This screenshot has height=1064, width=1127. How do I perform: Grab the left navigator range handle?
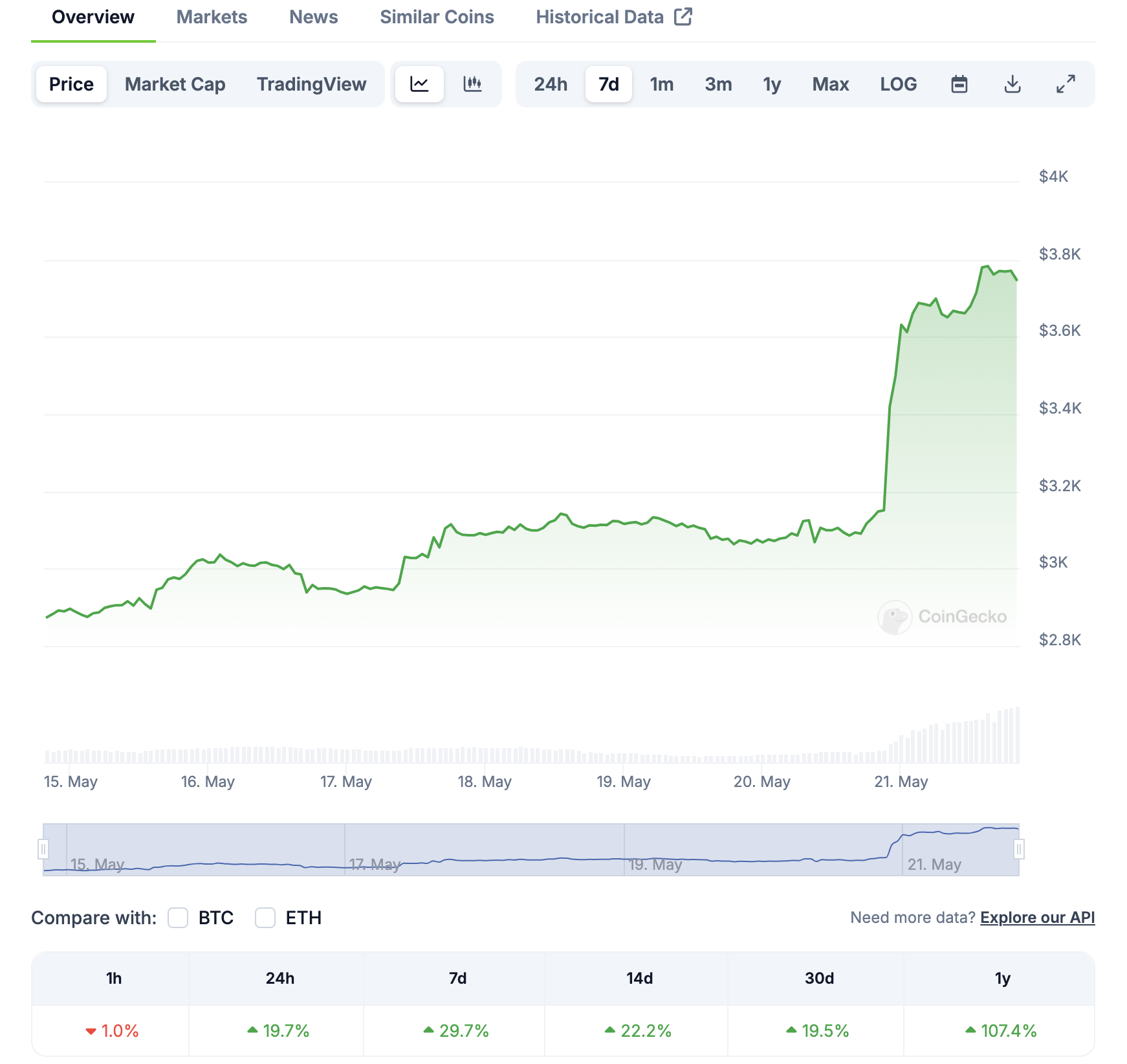[43, 848]
